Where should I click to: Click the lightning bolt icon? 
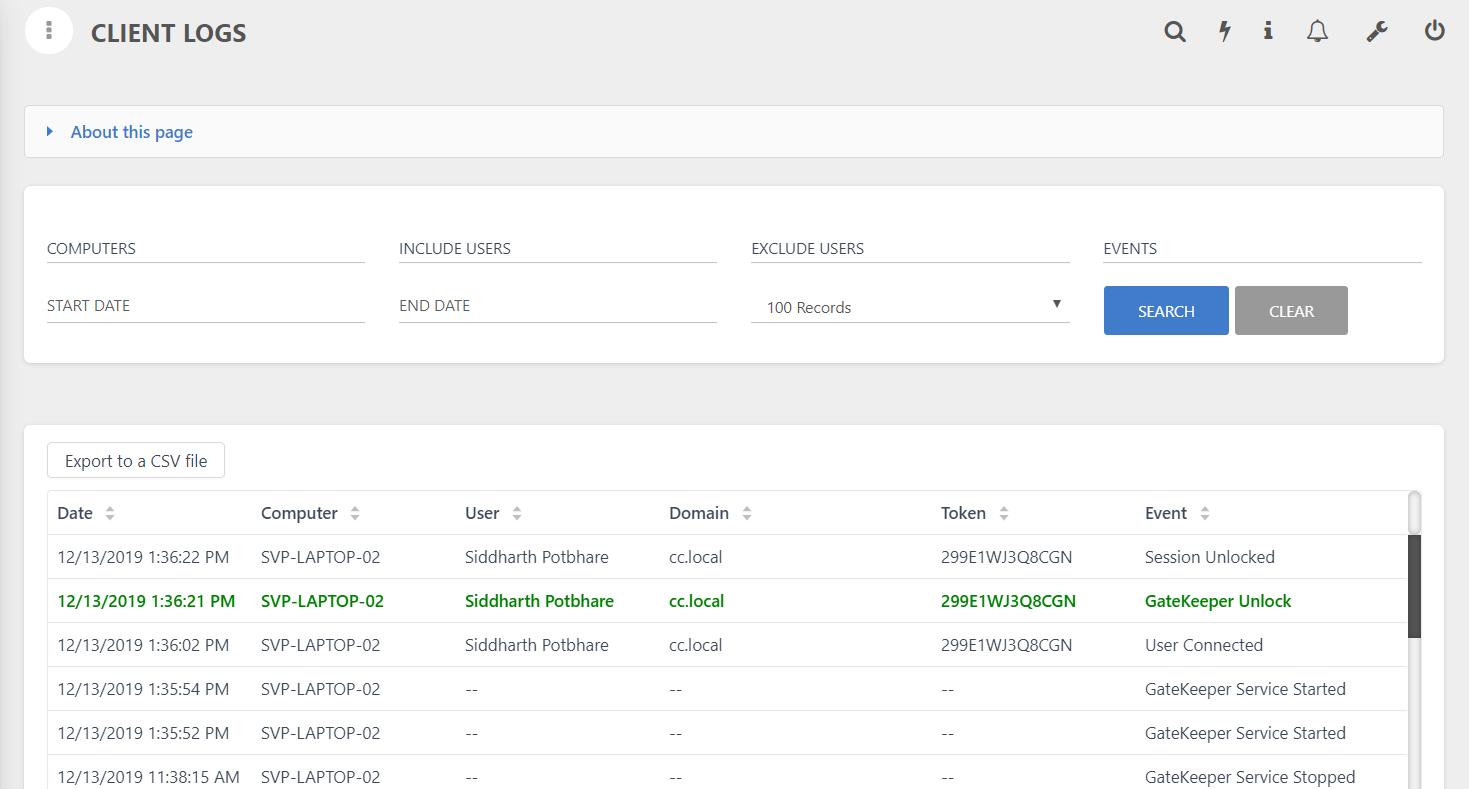click(1224, 32)
